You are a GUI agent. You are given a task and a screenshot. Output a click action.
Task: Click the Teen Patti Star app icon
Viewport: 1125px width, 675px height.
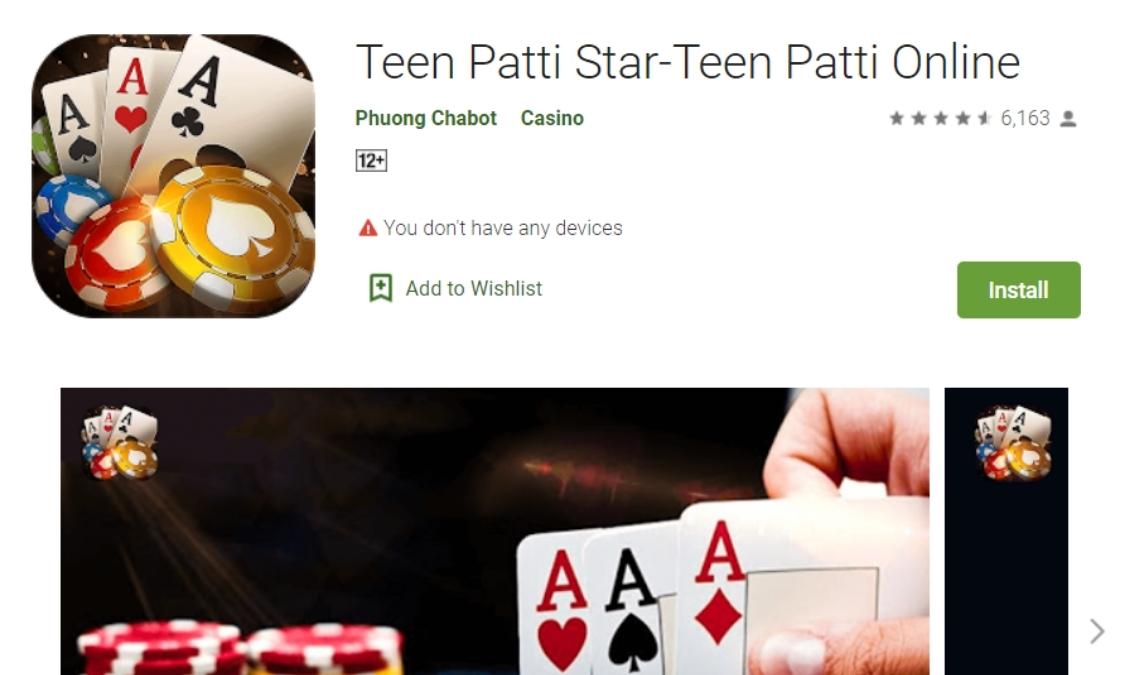click(x=173, y=176)
